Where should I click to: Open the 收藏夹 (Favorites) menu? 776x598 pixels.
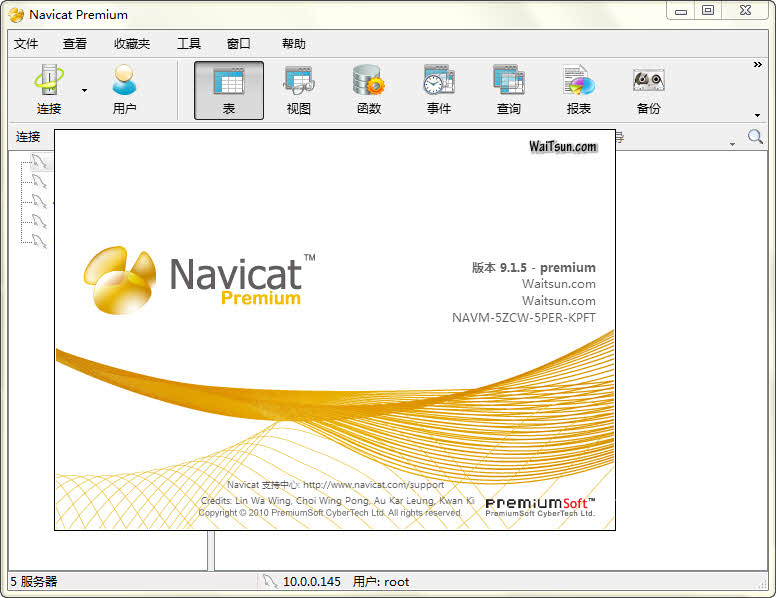pyautogui.click(x=132, y=44)
